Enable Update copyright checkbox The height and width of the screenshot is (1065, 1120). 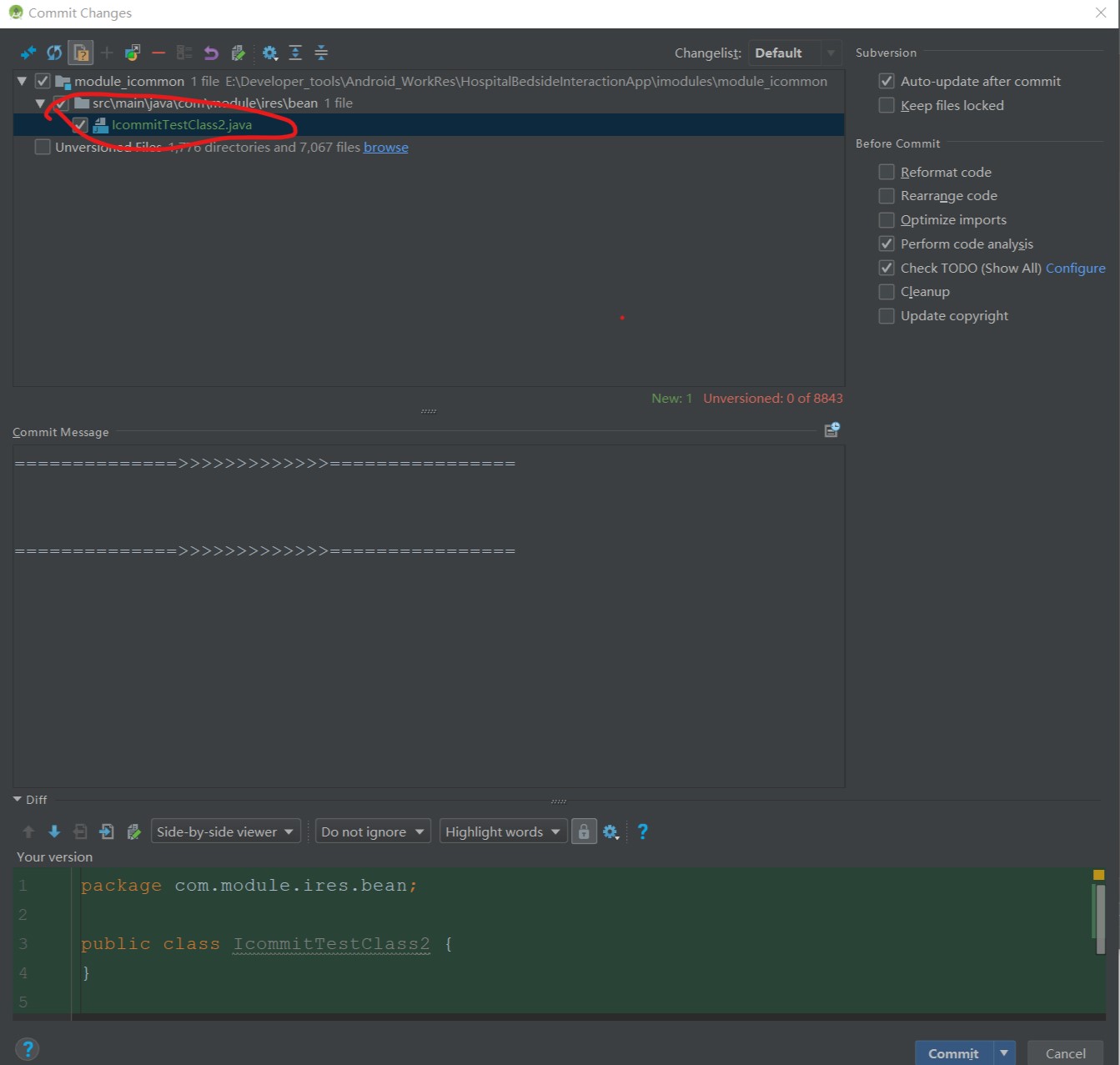pyautogui.click(x=886, y=315)
